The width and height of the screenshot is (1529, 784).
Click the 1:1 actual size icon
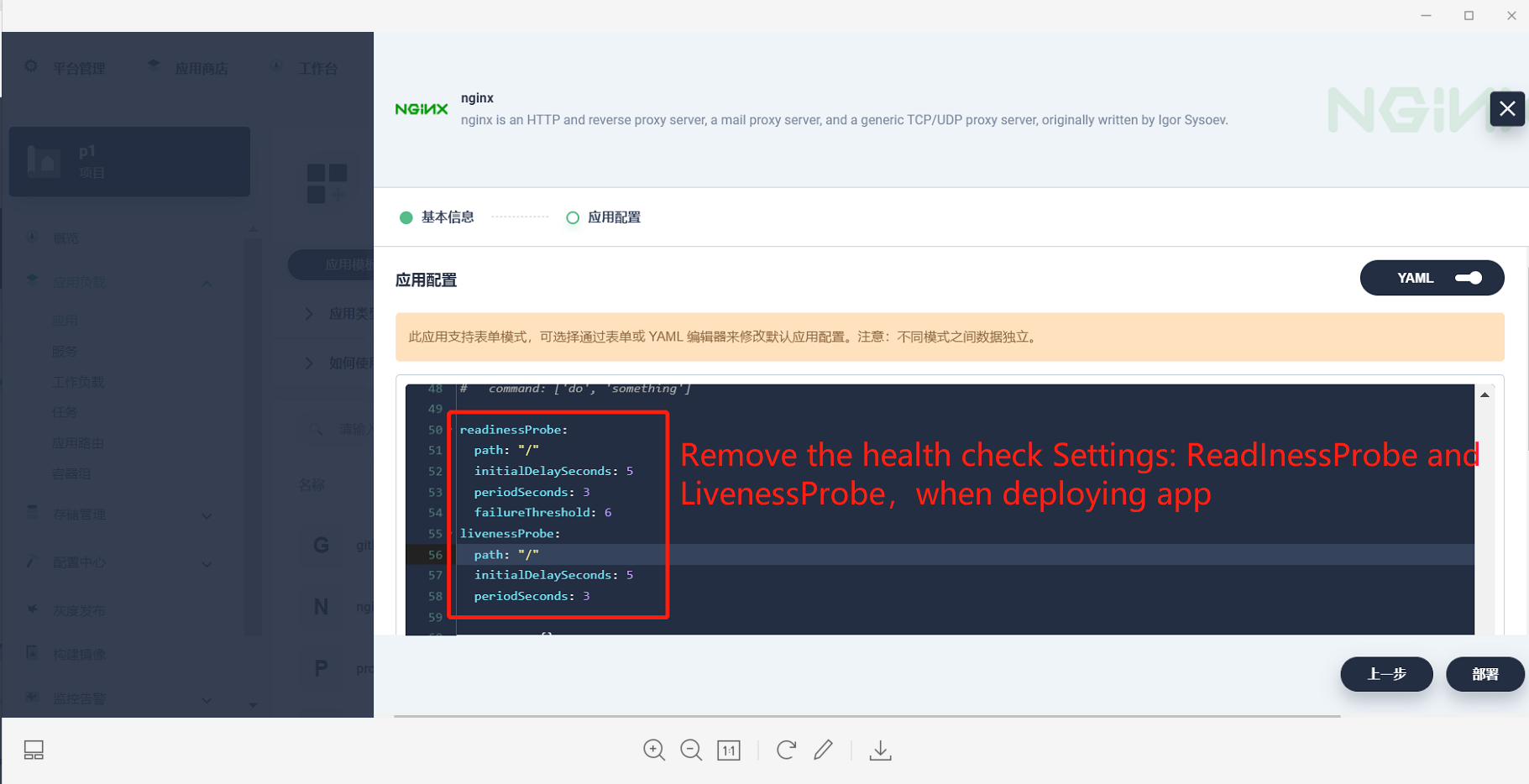729,750
